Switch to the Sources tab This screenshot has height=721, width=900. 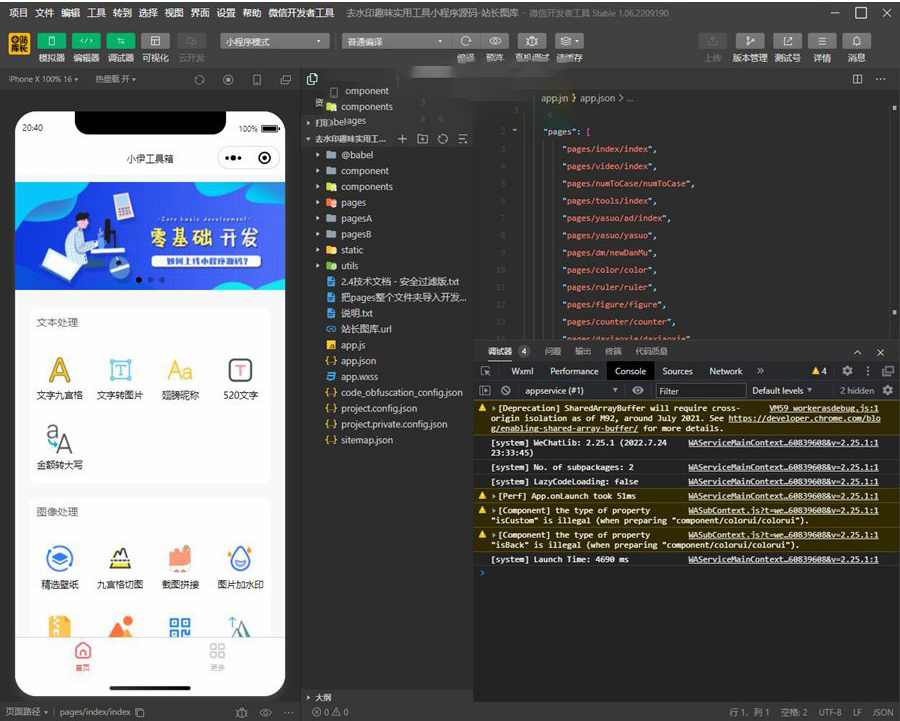click(677, 371)
